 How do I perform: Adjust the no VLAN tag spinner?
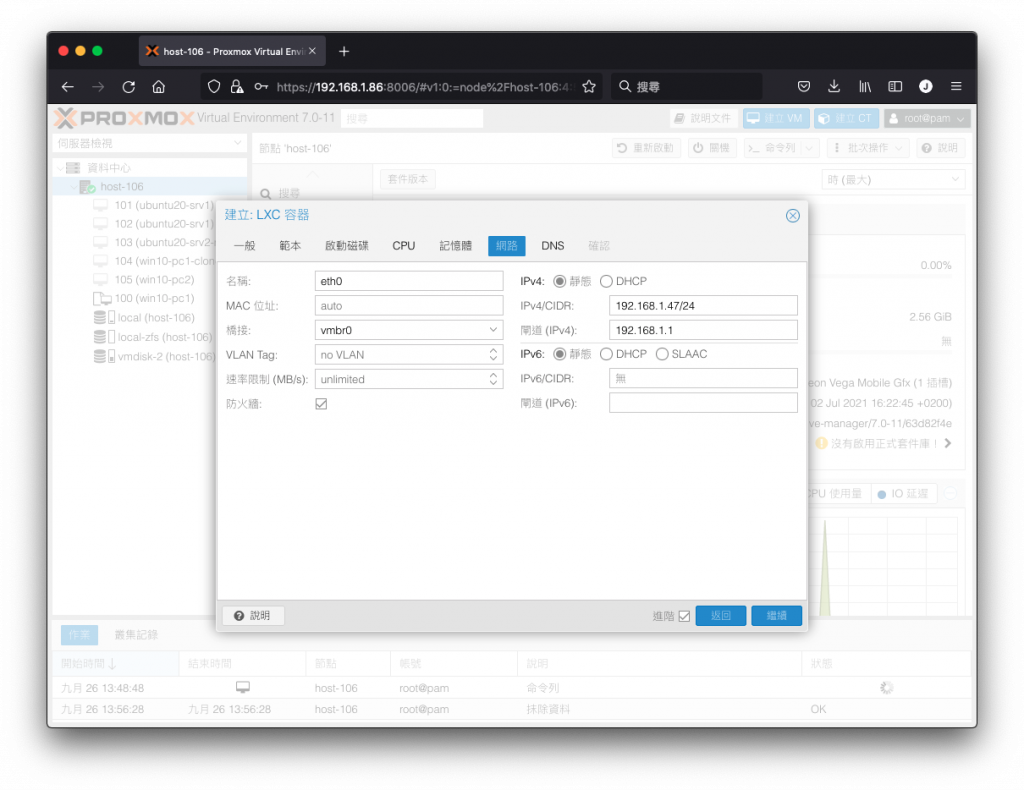pyautogui.click(x=493, y=355)
